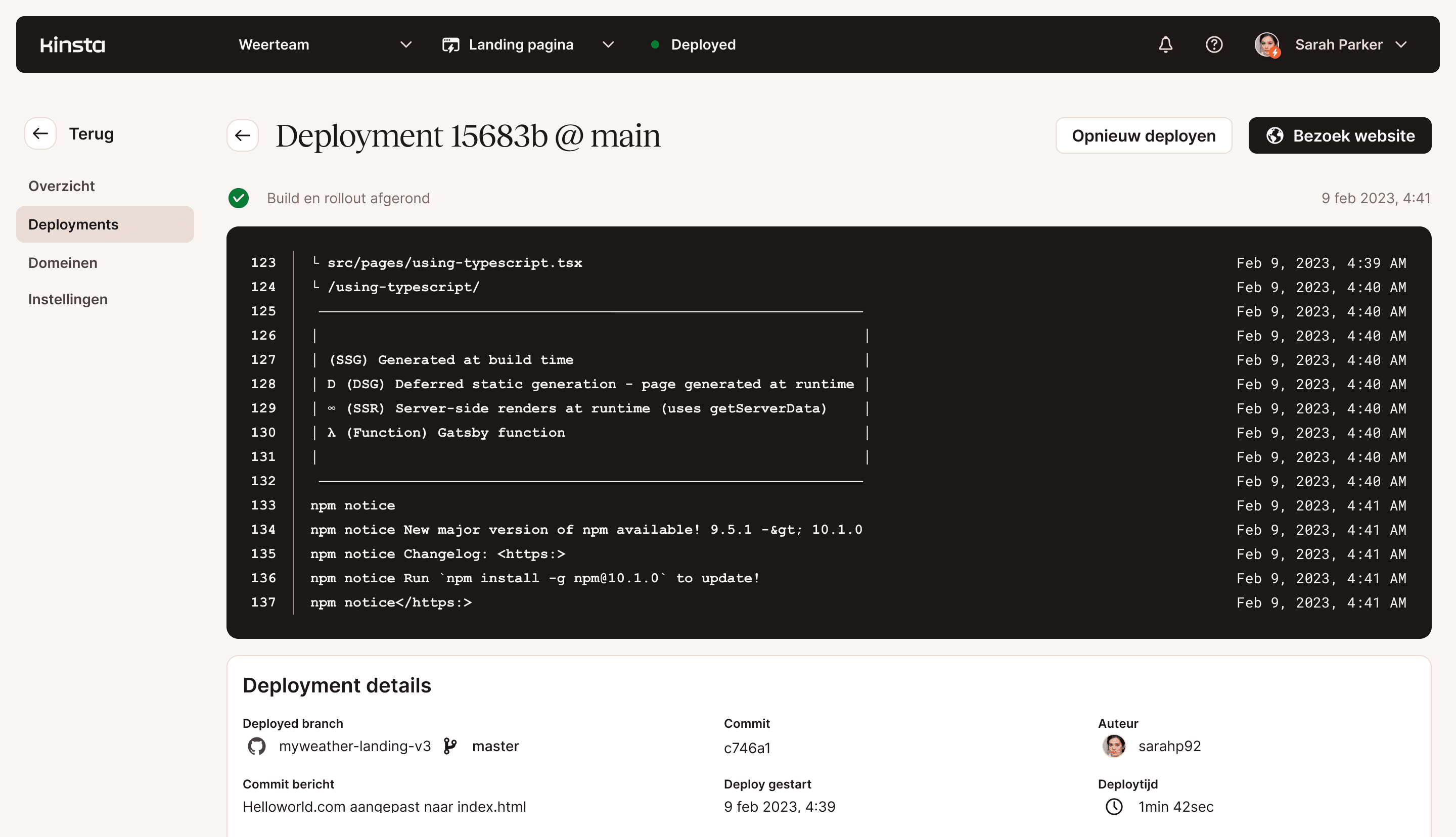This screenshot has width=1456, height=837.
Task: Click the clock icon beside 1min 42sec
Action: pos(1114,807)
